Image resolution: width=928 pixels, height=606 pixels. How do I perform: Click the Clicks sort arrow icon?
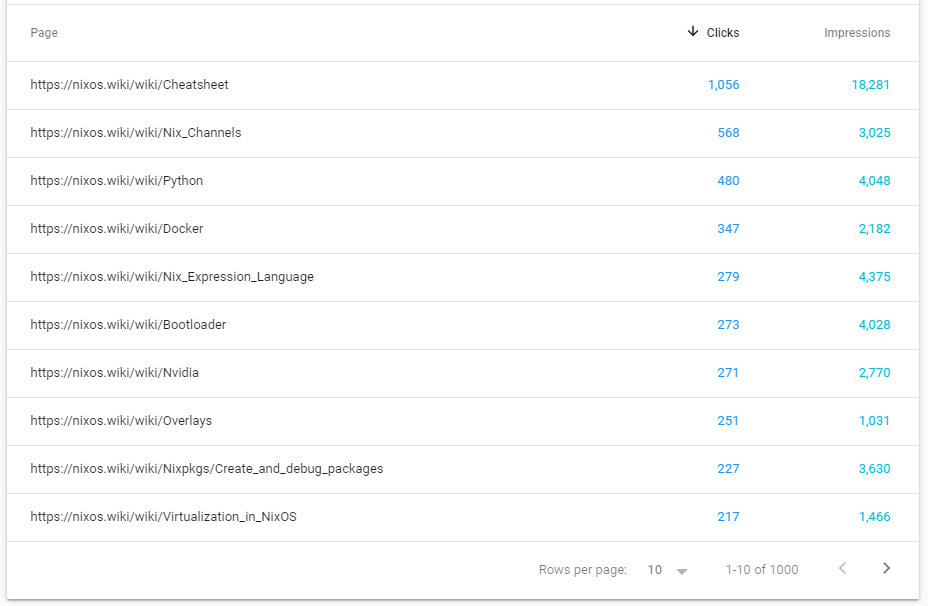(692, 32)
